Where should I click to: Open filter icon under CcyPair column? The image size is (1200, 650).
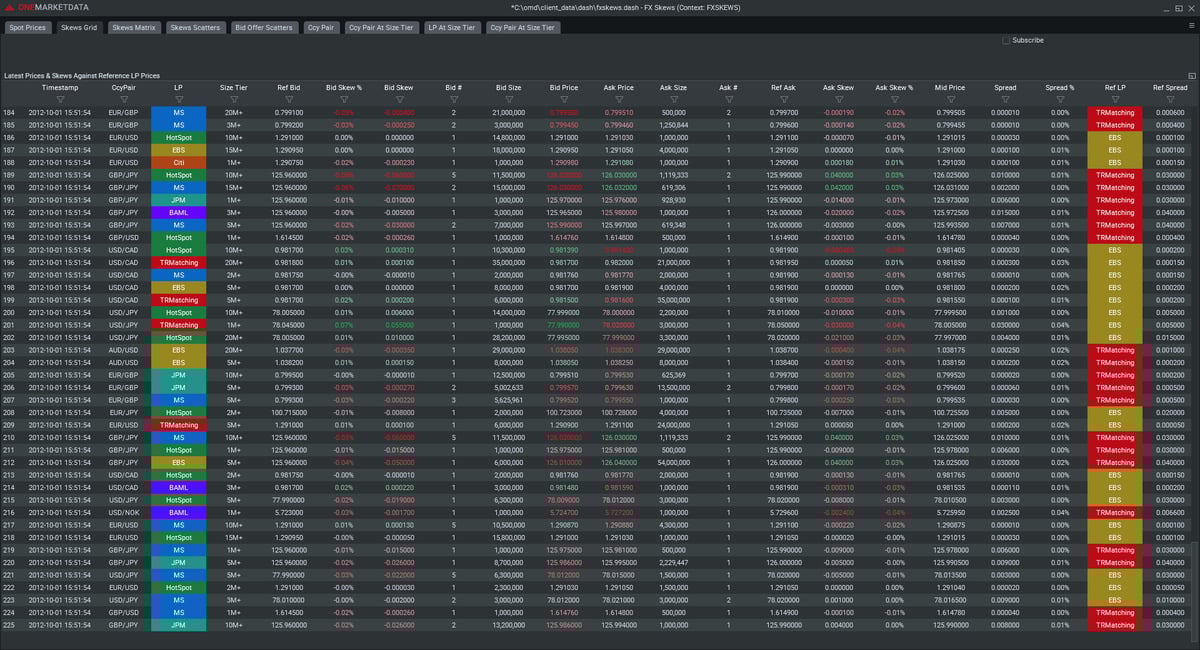point(124,99)
